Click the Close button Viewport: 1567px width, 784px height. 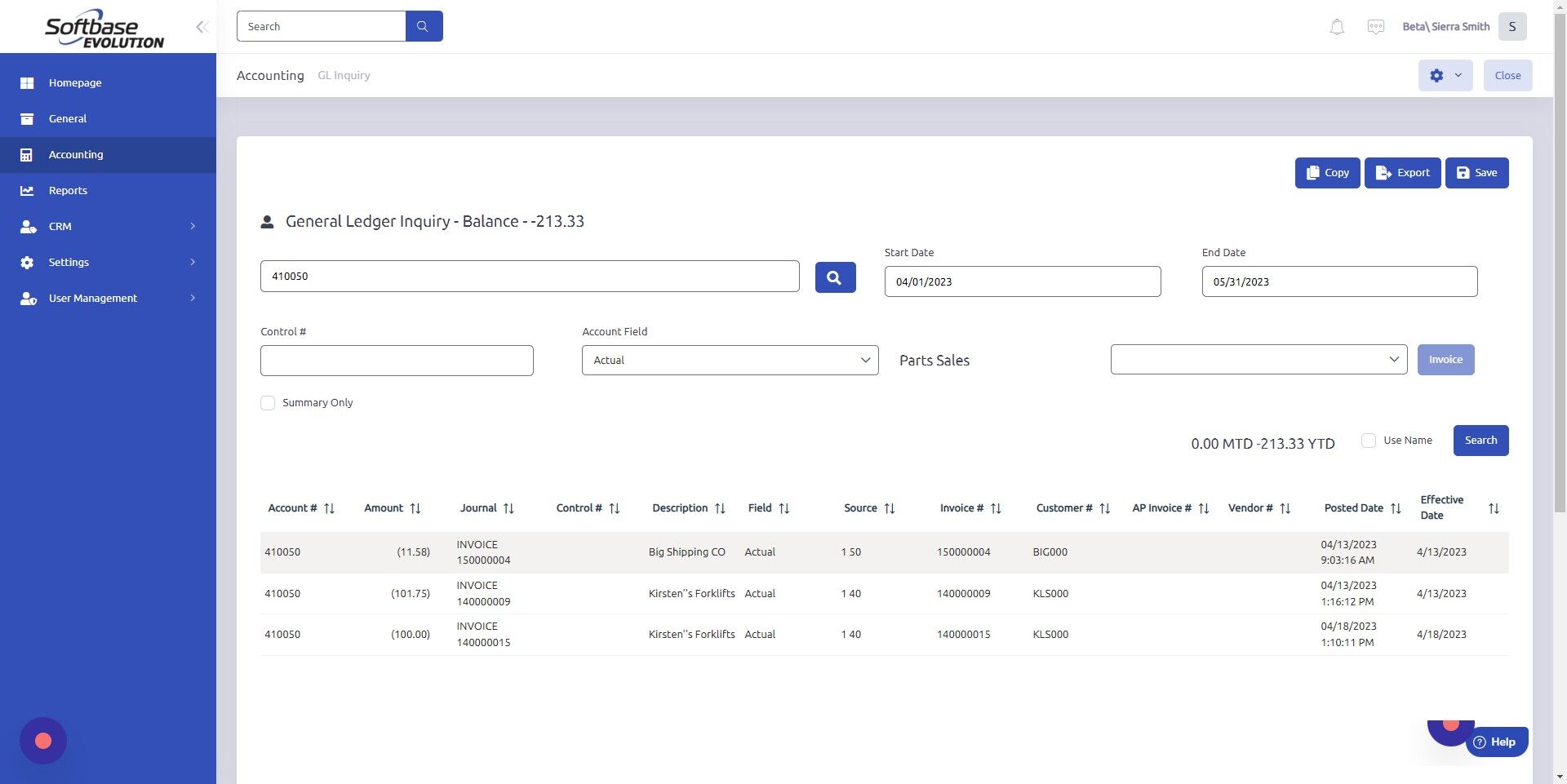click(x=1507, y=75)
